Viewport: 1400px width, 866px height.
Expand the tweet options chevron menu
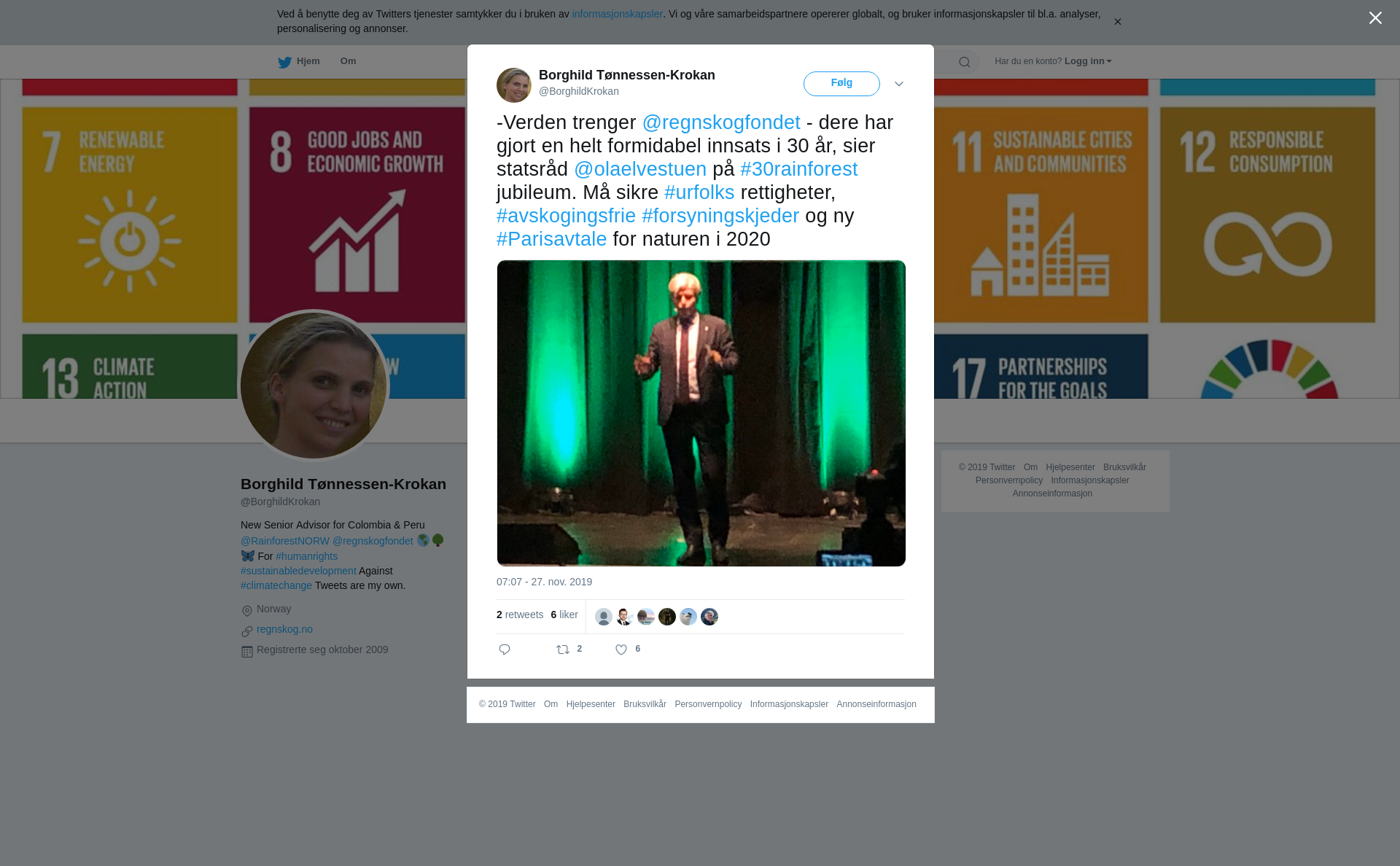[x=899, y=84]
